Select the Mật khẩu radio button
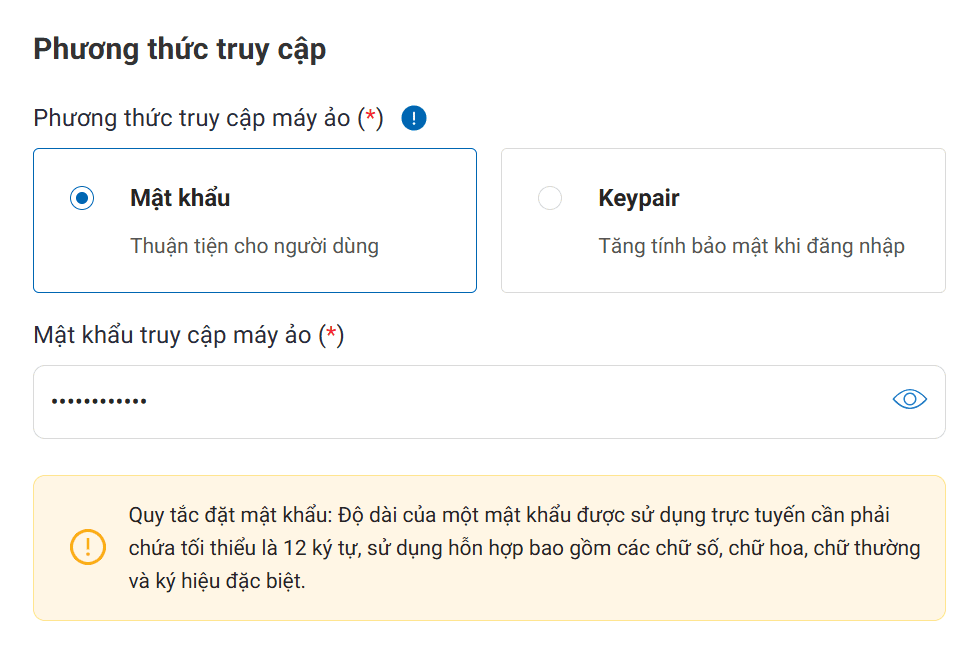The width and height of the screenshot is (969, 647). click(x=82, y=198)
